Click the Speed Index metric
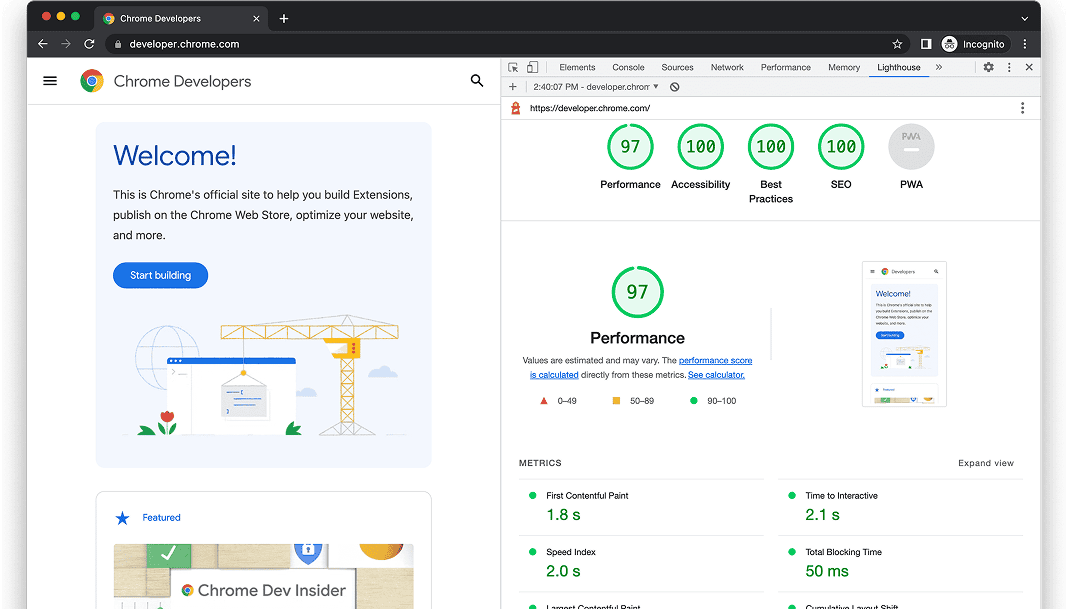The height and width of the screenshot is (609, 1066). click(641, 563)
